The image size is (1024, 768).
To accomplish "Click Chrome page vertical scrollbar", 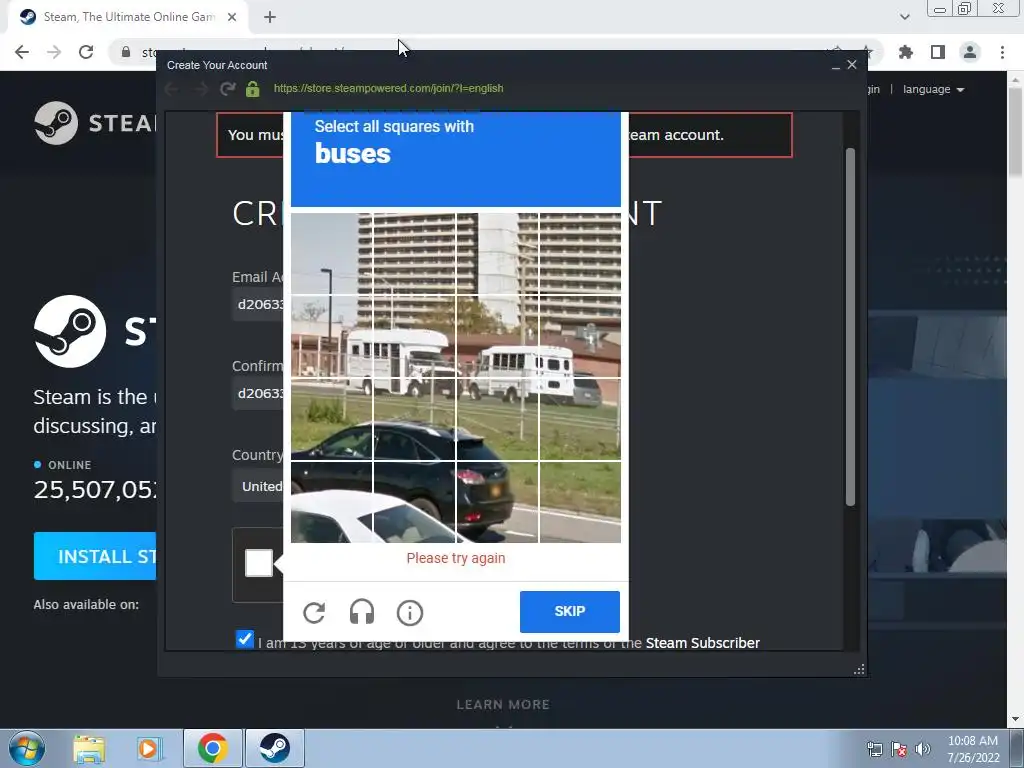I will (1015, 131).
